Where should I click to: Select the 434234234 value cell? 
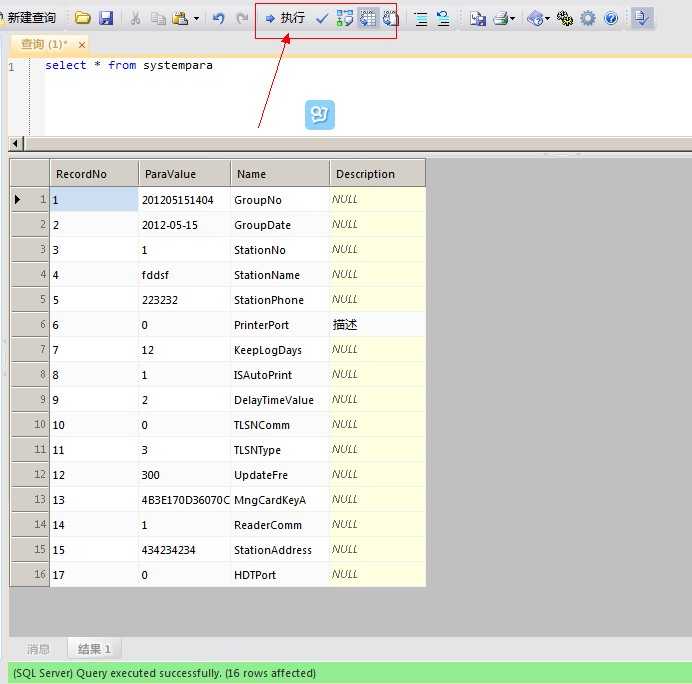coord(184,550)
